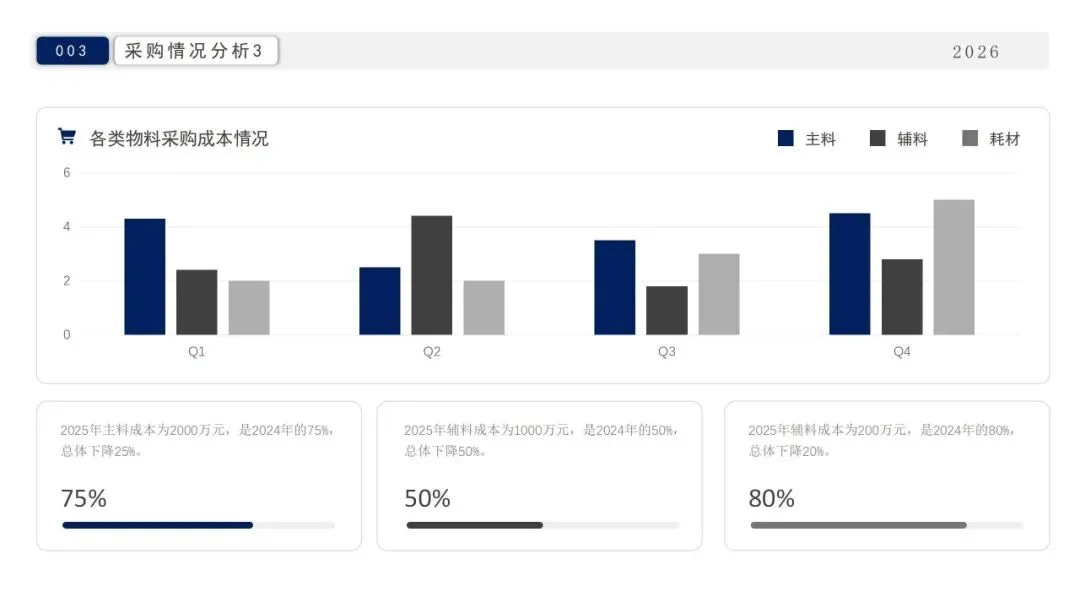Click the 80% gray progress bar

[858, 524]
